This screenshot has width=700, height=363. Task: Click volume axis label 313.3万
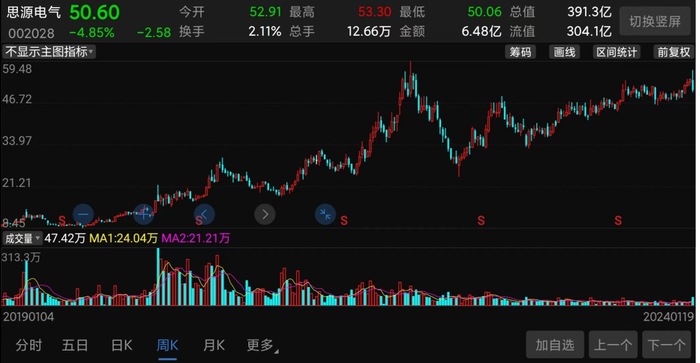pos(21,258)
